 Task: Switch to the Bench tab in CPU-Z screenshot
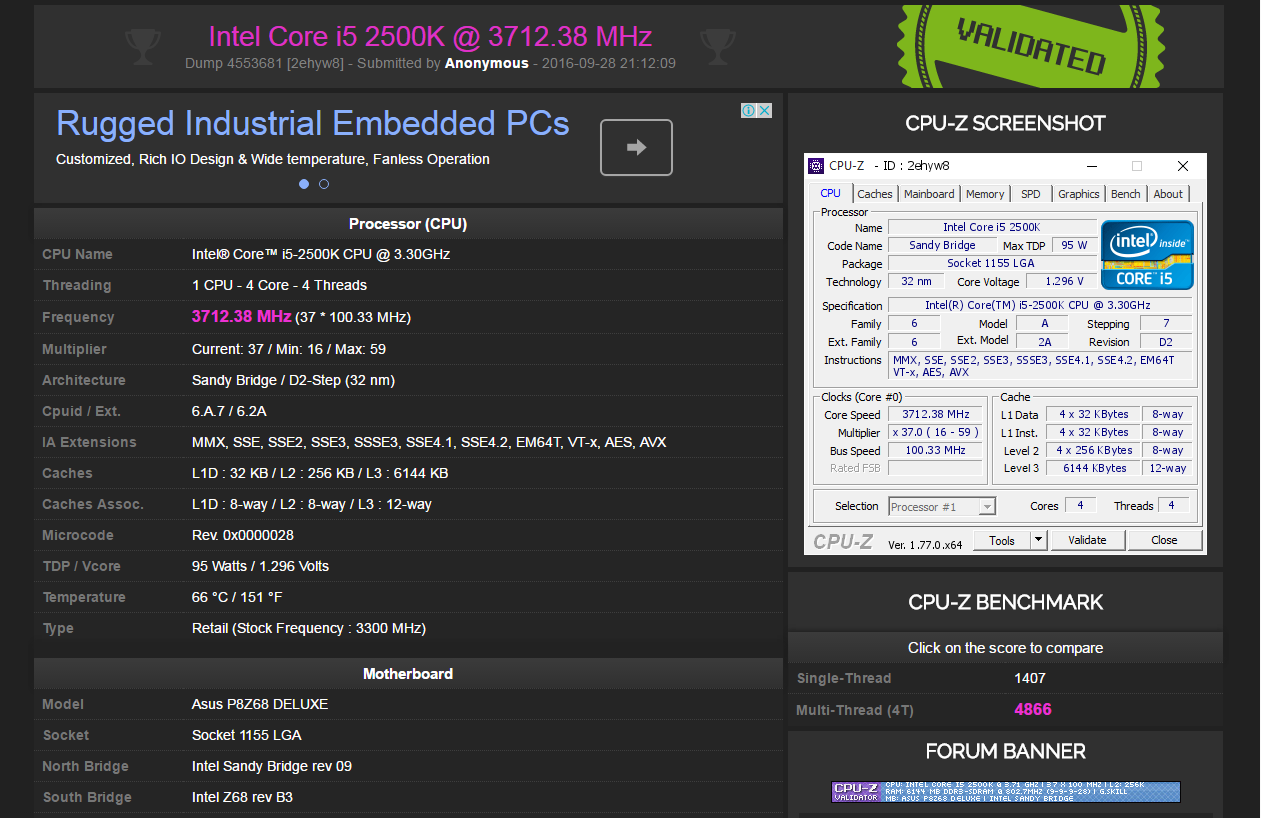[1126, 194]
